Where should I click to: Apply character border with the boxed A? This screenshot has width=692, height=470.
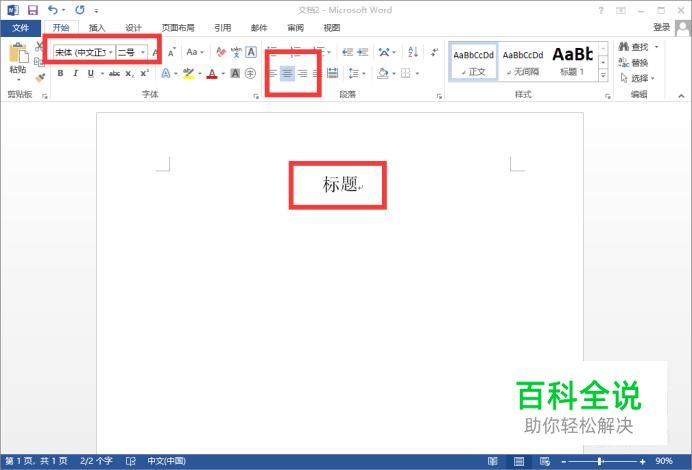point(251,52)
